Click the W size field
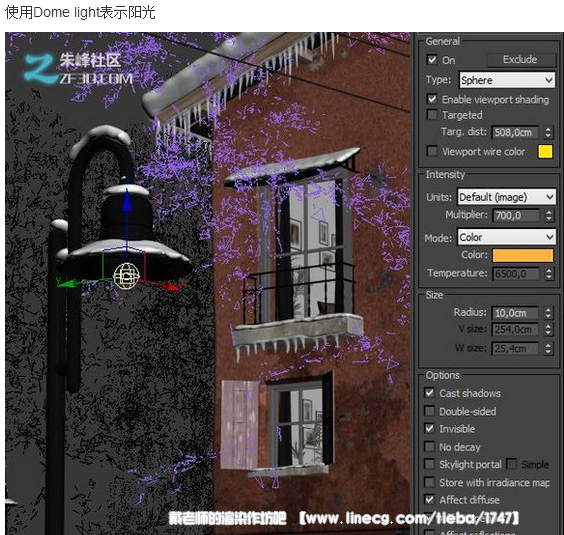564x535 pixels. click(x=515, y=348)
